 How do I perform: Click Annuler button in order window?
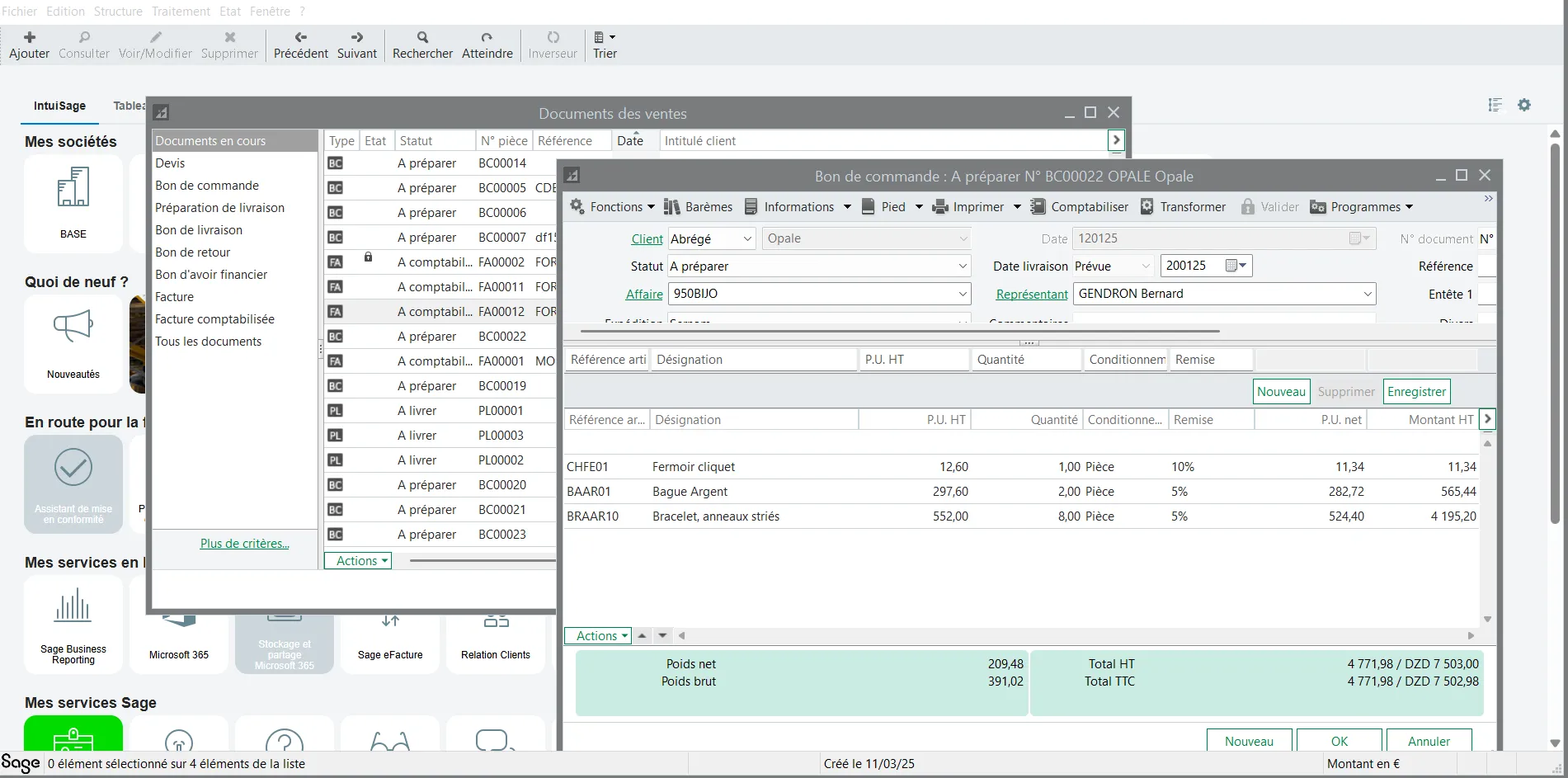(1429, 741)
